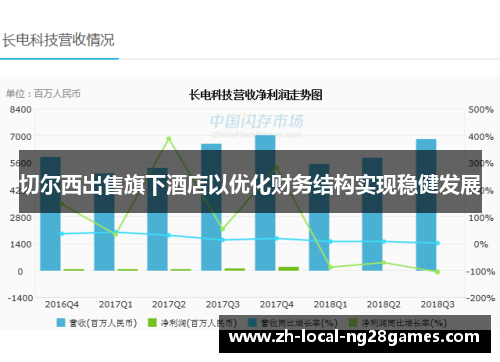The width and height of the screenshot is (500, 362).
Task: Click the green 净利润 legend swatch
Action: click(x=152, y=322)
